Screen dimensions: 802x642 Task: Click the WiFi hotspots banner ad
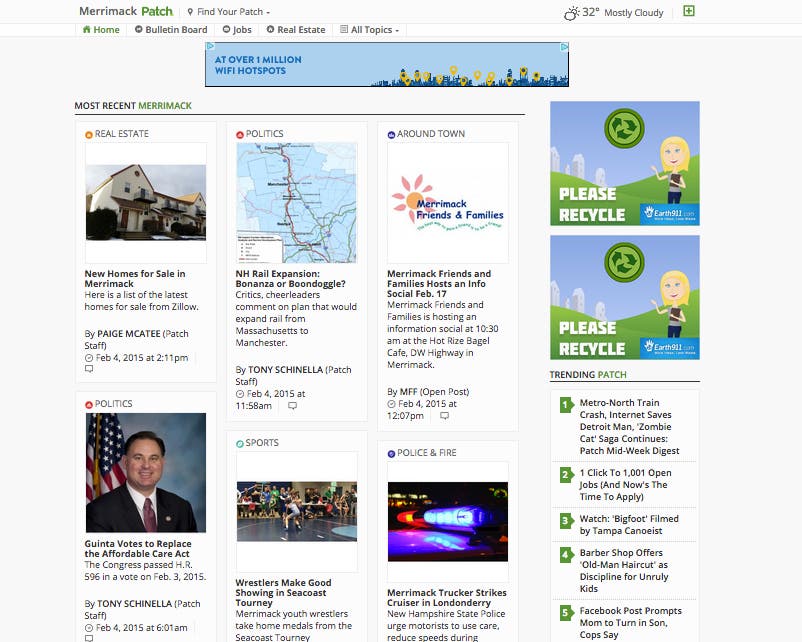tap(387, 64)
